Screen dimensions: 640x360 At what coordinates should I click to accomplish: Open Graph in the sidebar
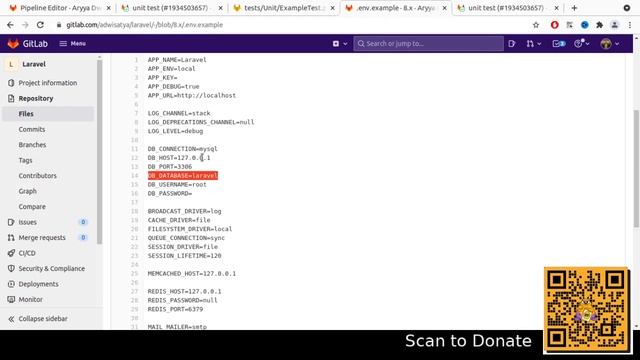(x=27, y=191)
